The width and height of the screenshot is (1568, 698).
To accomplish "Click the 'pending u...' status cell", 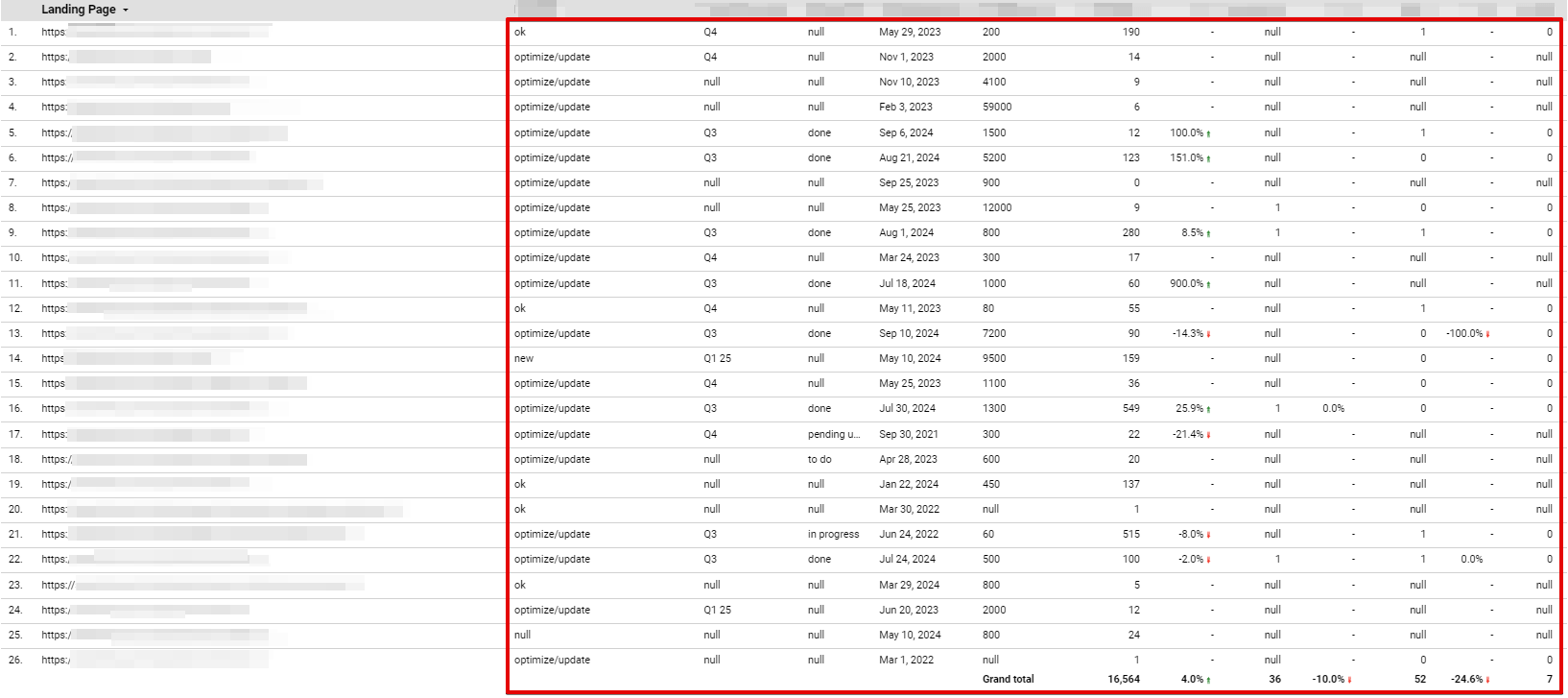I will point(834,434).
